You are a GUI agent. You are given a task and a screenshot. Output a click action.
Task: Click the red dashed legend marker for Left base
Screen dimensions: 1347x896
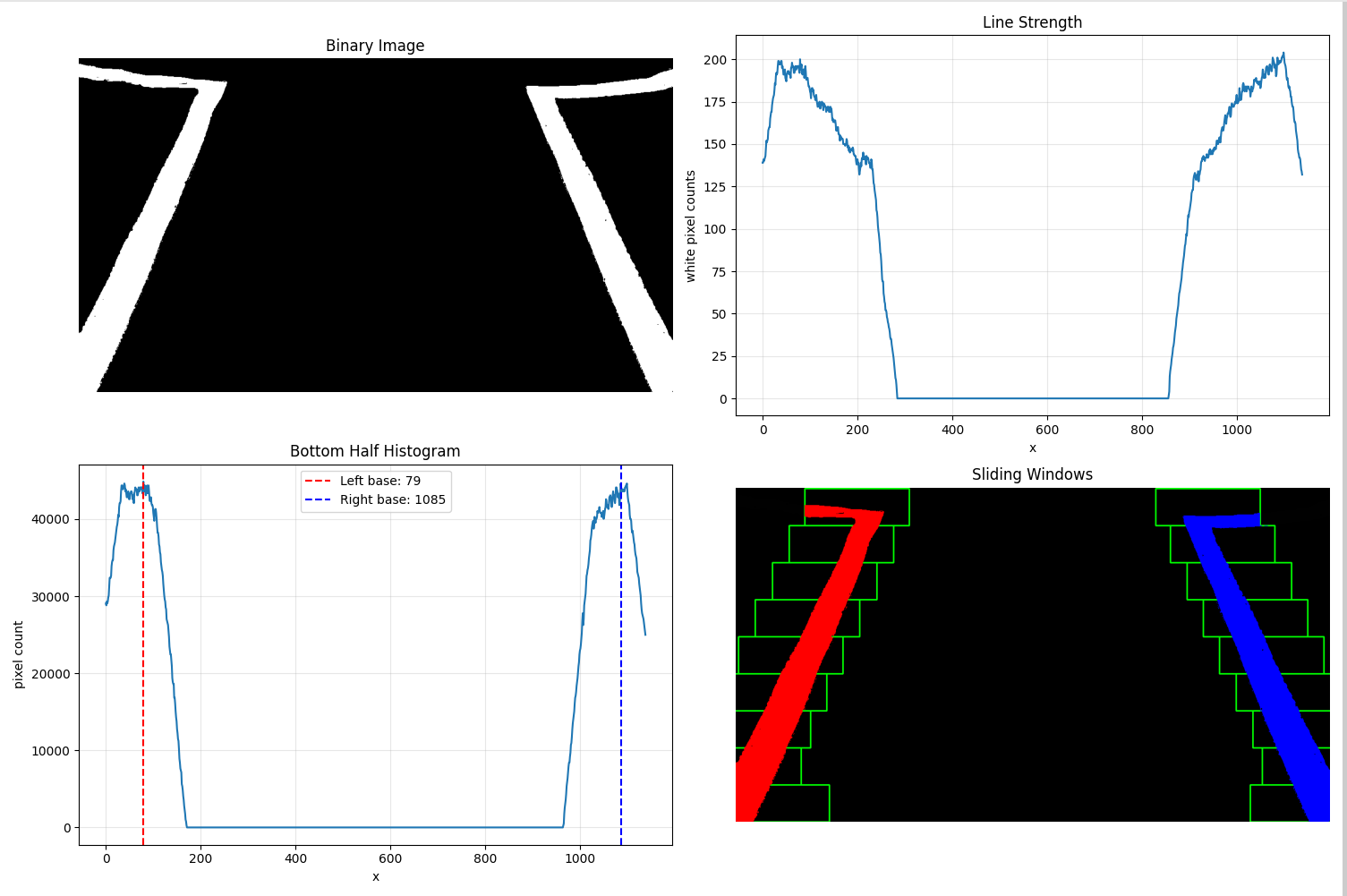318,482
